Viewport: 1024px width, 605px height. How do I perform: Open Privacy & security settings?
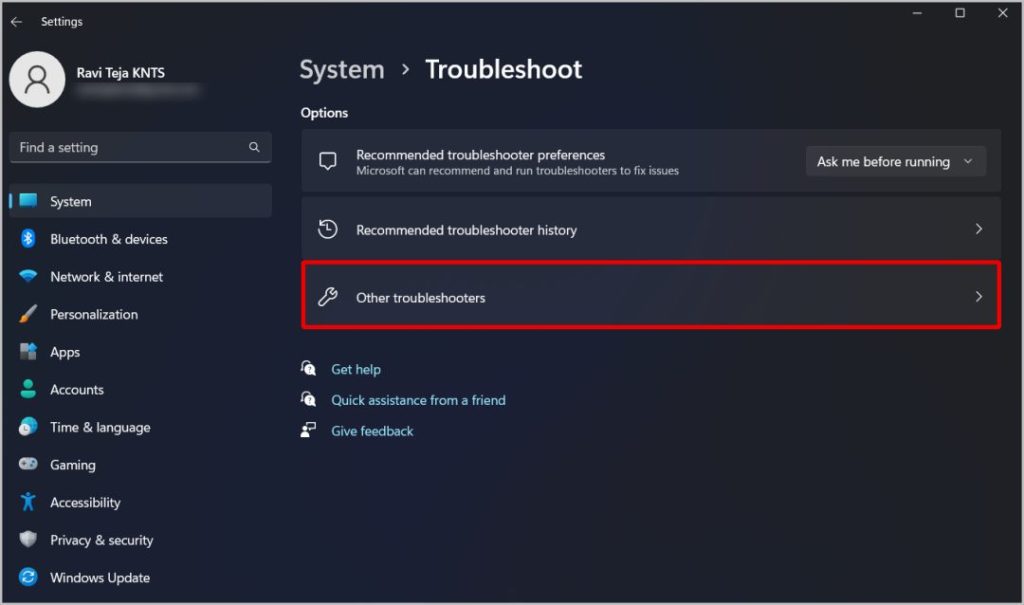coord(140,540)
